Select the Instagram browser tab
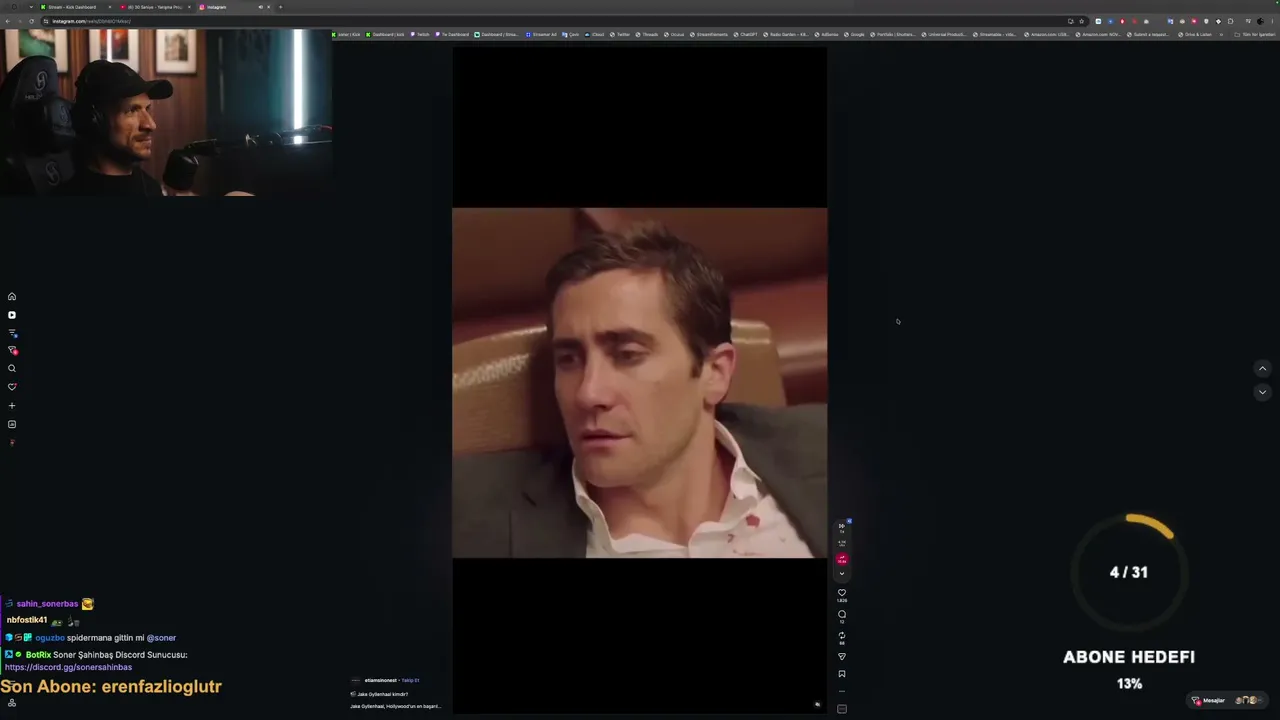 [x=233, y=7]
